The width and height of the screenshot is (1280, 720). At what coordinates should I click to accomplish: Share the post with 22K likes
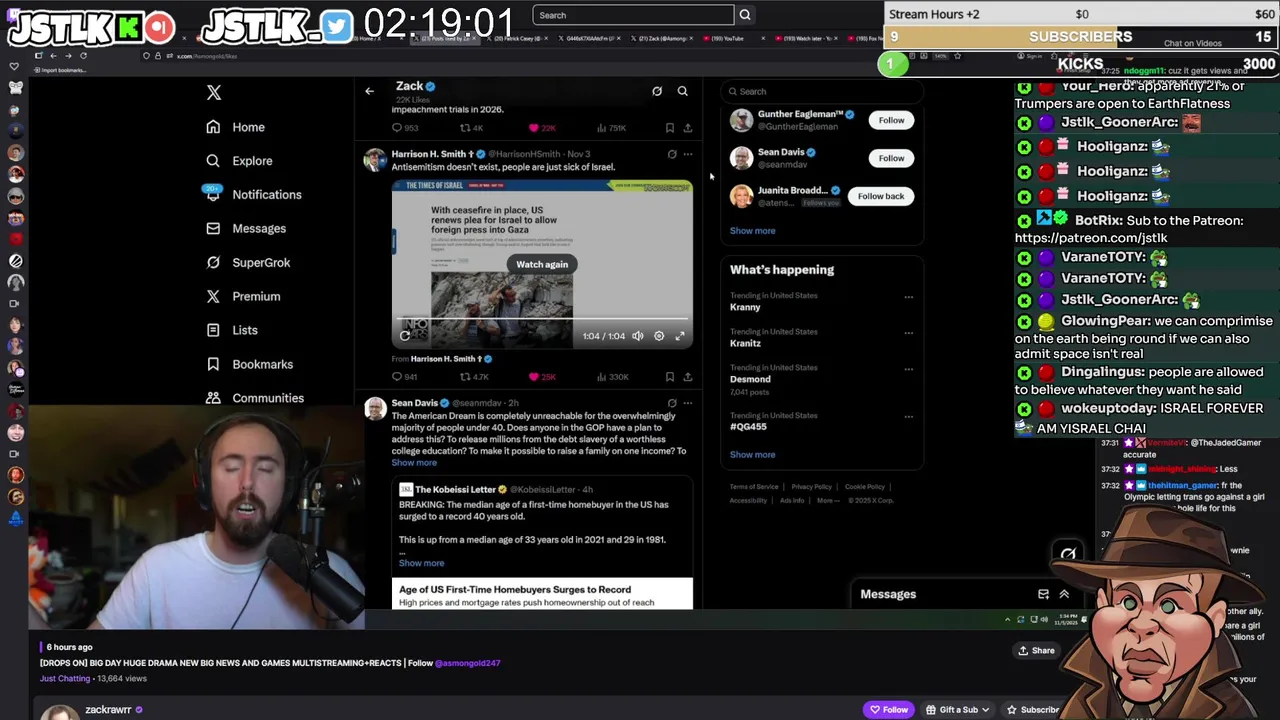click(688, 128)
